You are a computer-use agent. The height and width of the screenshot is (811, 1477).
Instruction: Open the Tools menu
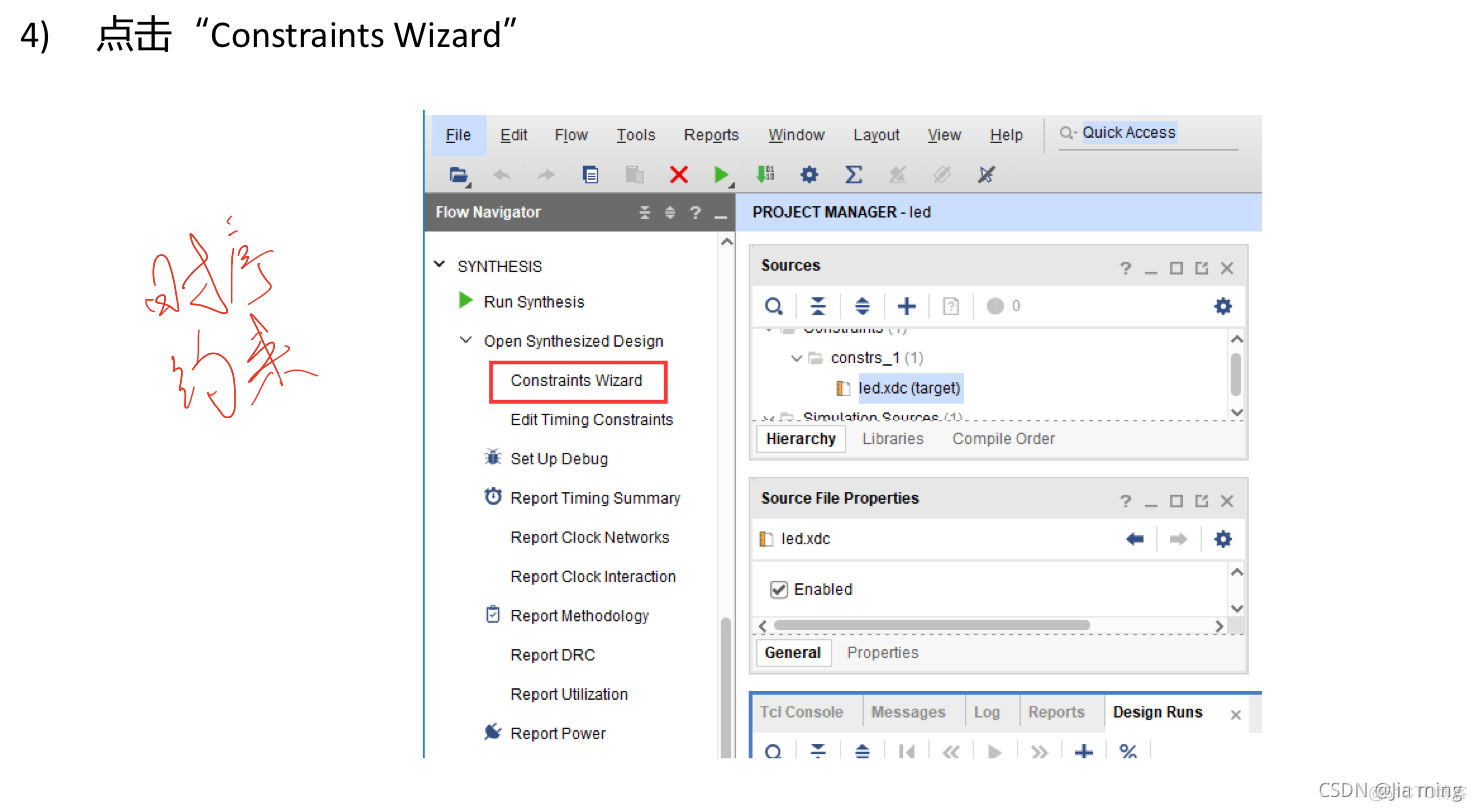pyautogui.click(x=636, y=135)
